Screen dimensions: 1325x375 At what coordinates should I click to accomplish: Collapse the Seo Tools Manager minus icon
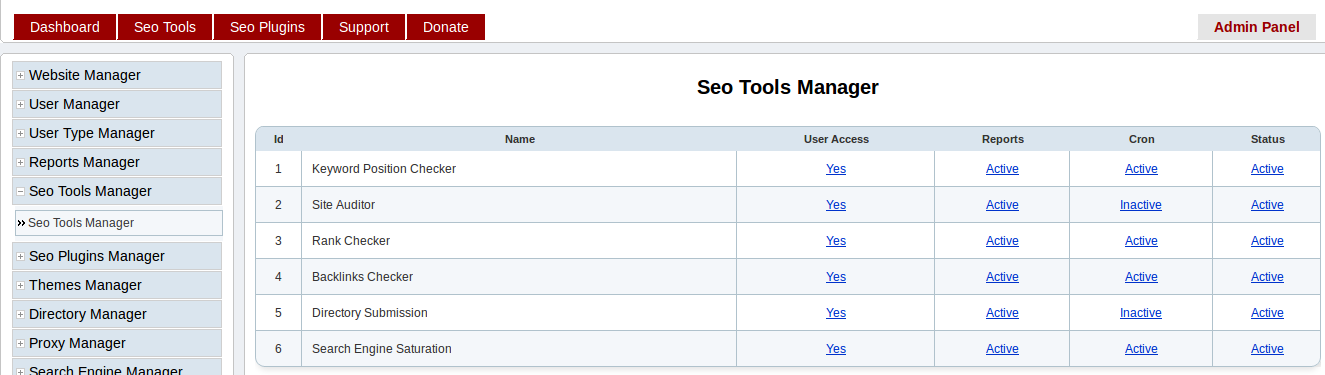pyautogui.click(x=20, y=191)
